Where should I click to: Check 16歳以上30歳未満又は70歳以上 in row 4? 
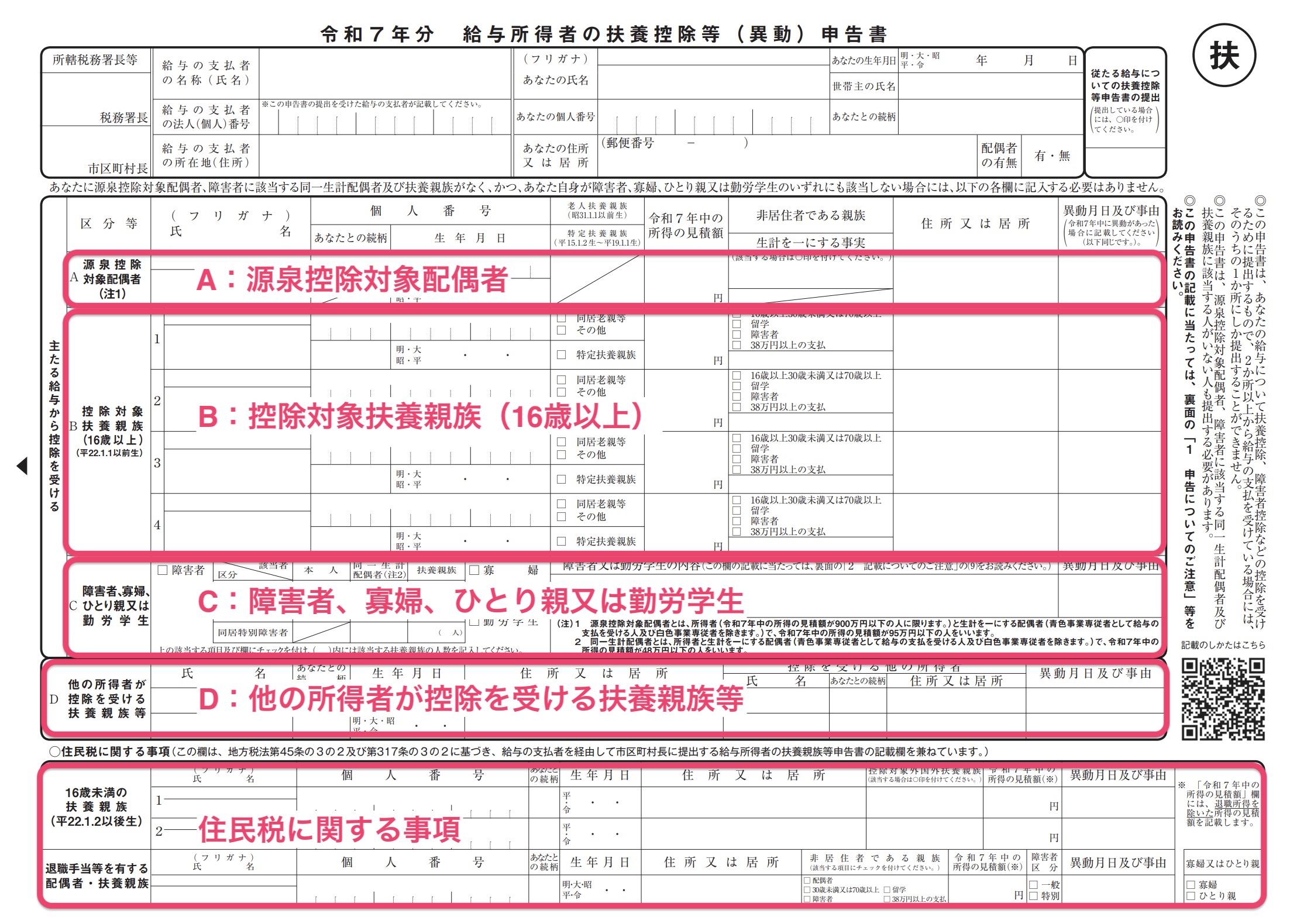coord(737,500)
